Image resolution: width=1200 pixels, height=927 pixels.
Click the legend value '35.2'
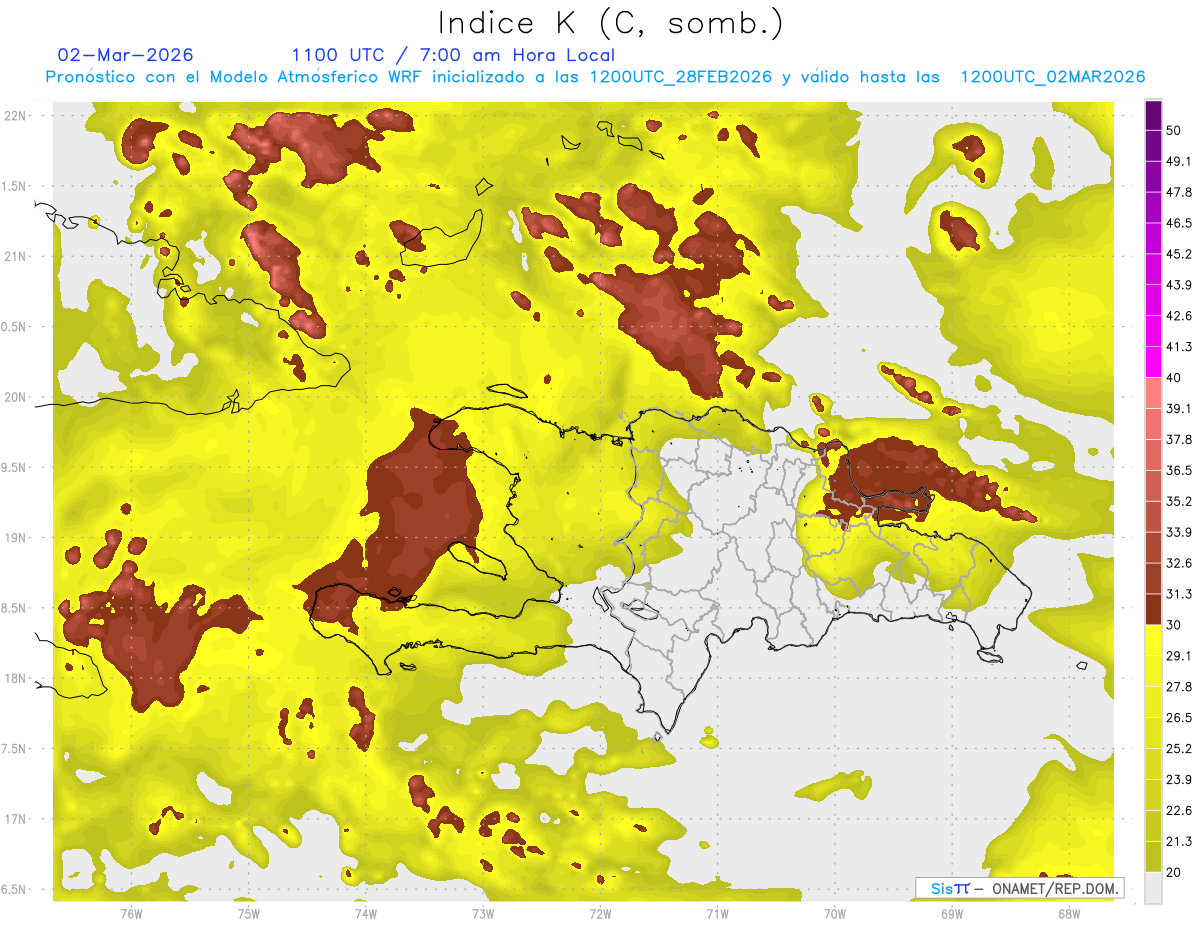click(1179, 502)
